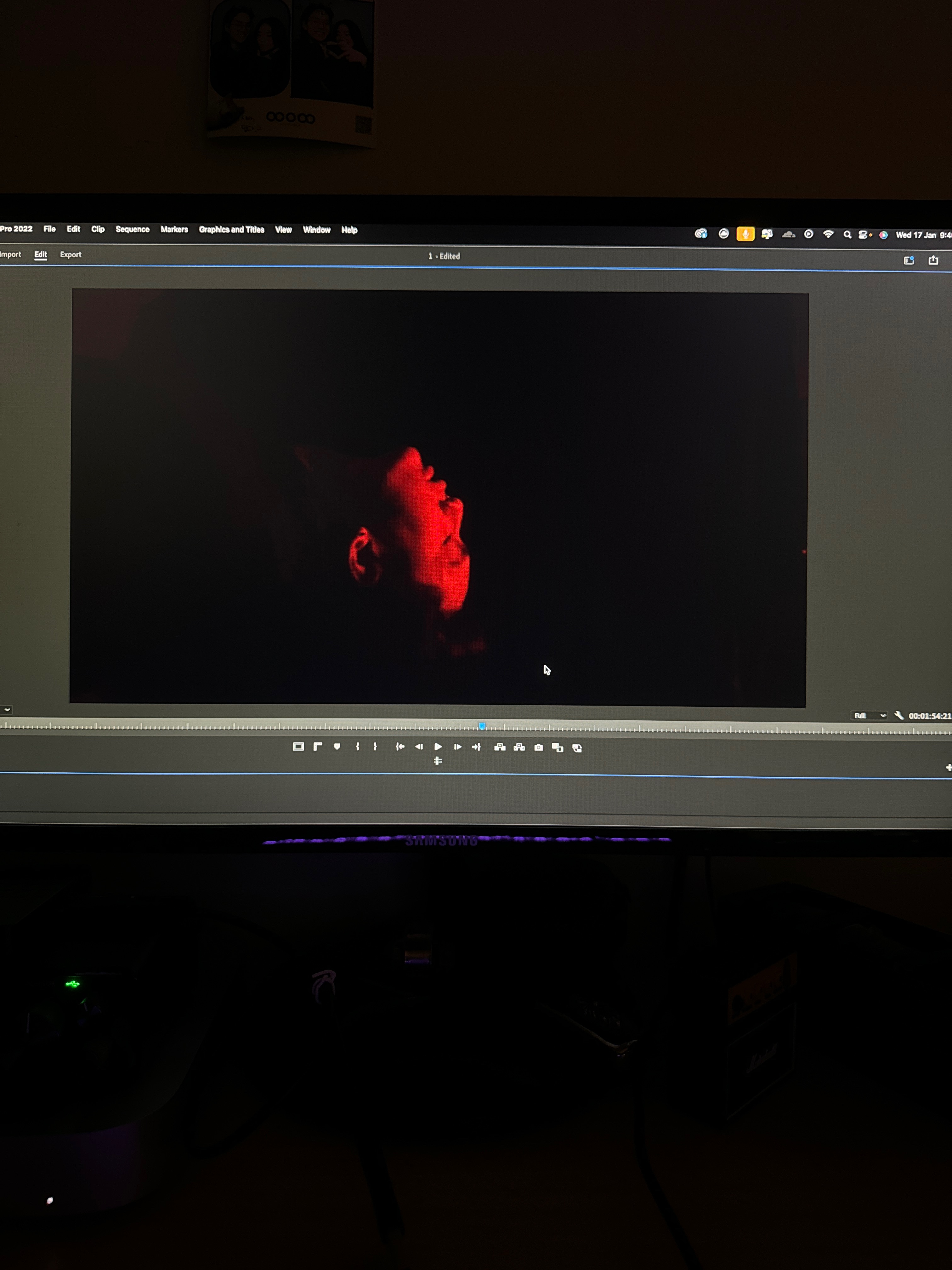
Task: Click the Quick Export share icon
Action: [x=933, y=260]
